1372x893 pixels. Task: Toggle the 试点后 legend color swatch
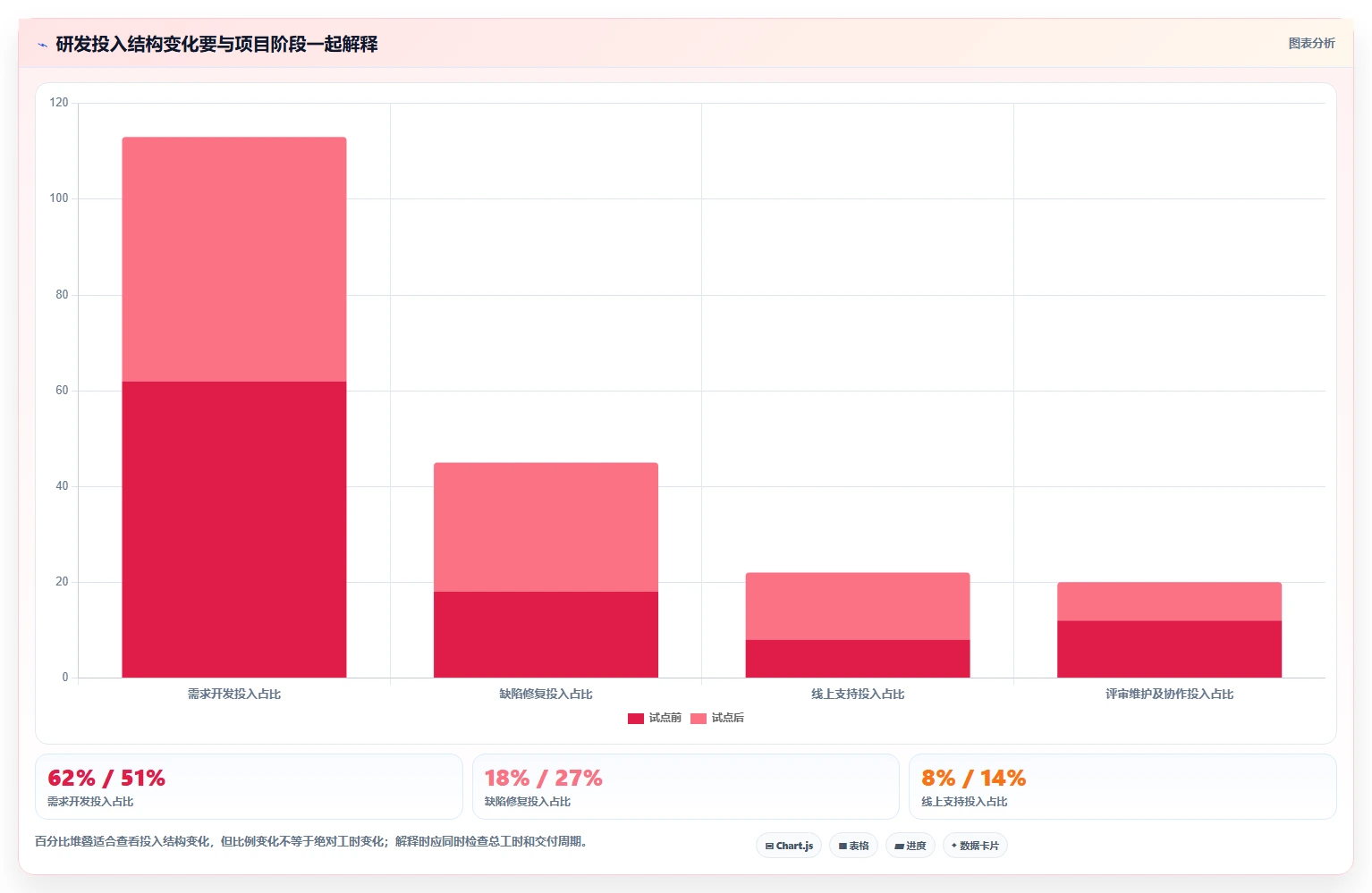click(x=699, y=719)
